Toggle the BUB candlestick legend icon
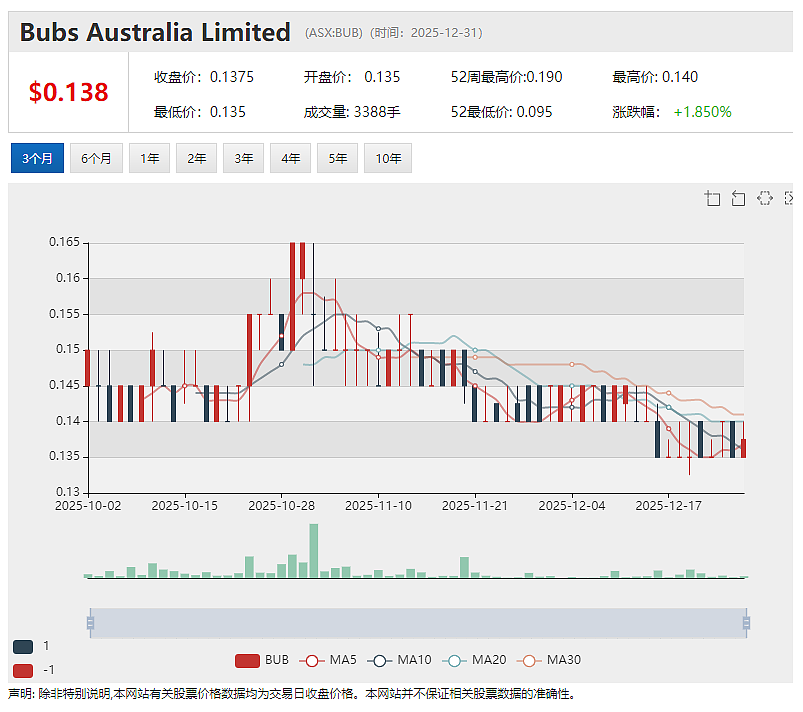 tap(247, 661)
